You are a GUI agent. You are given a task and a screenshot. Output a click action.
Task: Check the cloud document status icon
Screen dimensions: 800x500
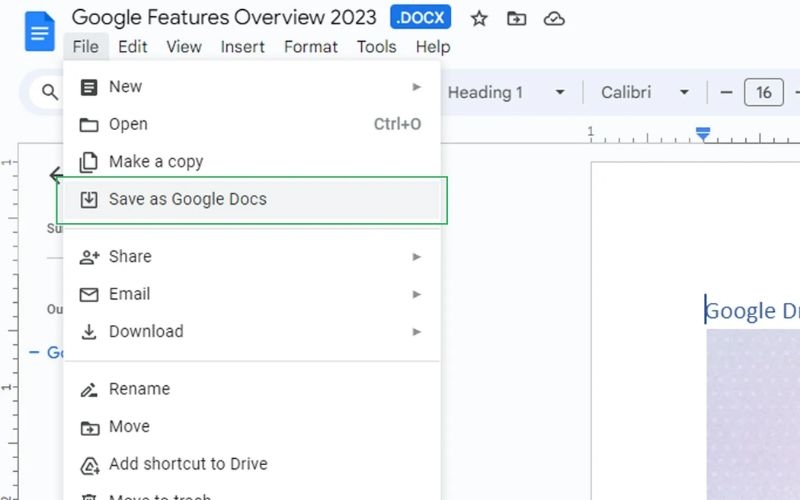pos(554,19)
